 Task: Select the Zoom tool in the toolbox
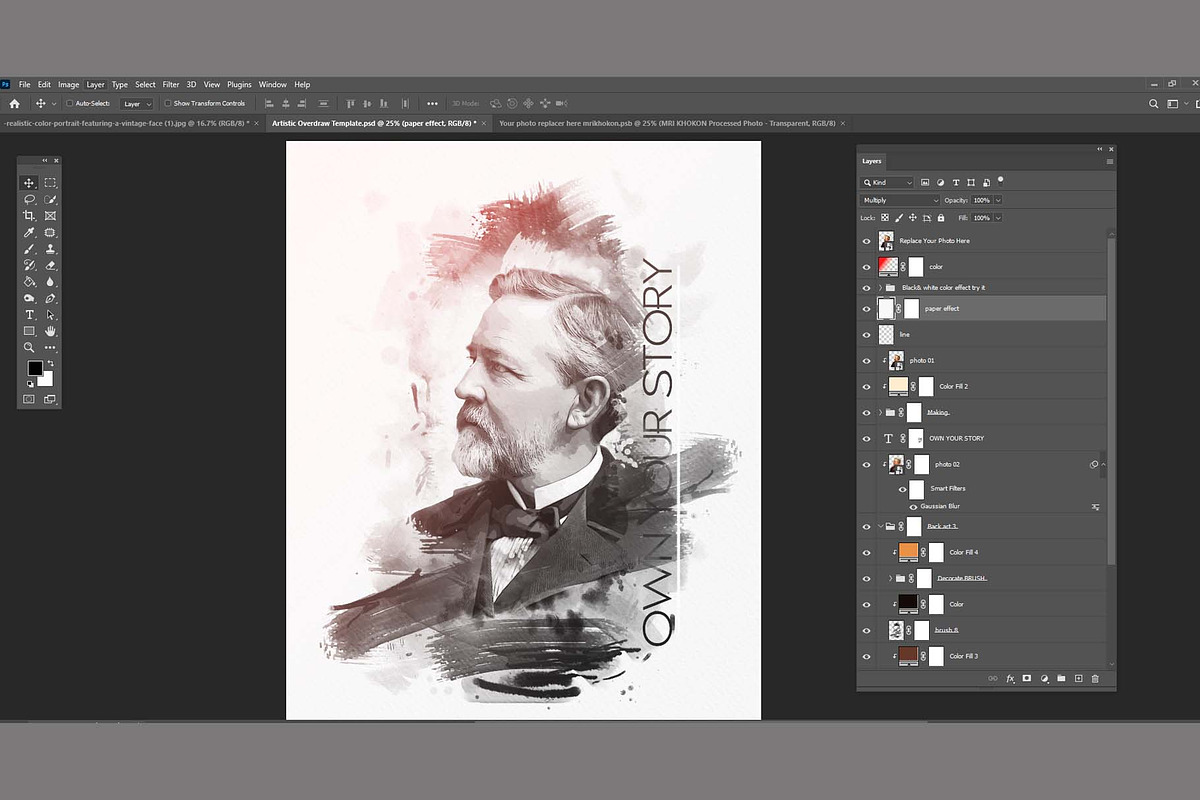[x=29, y=348]
